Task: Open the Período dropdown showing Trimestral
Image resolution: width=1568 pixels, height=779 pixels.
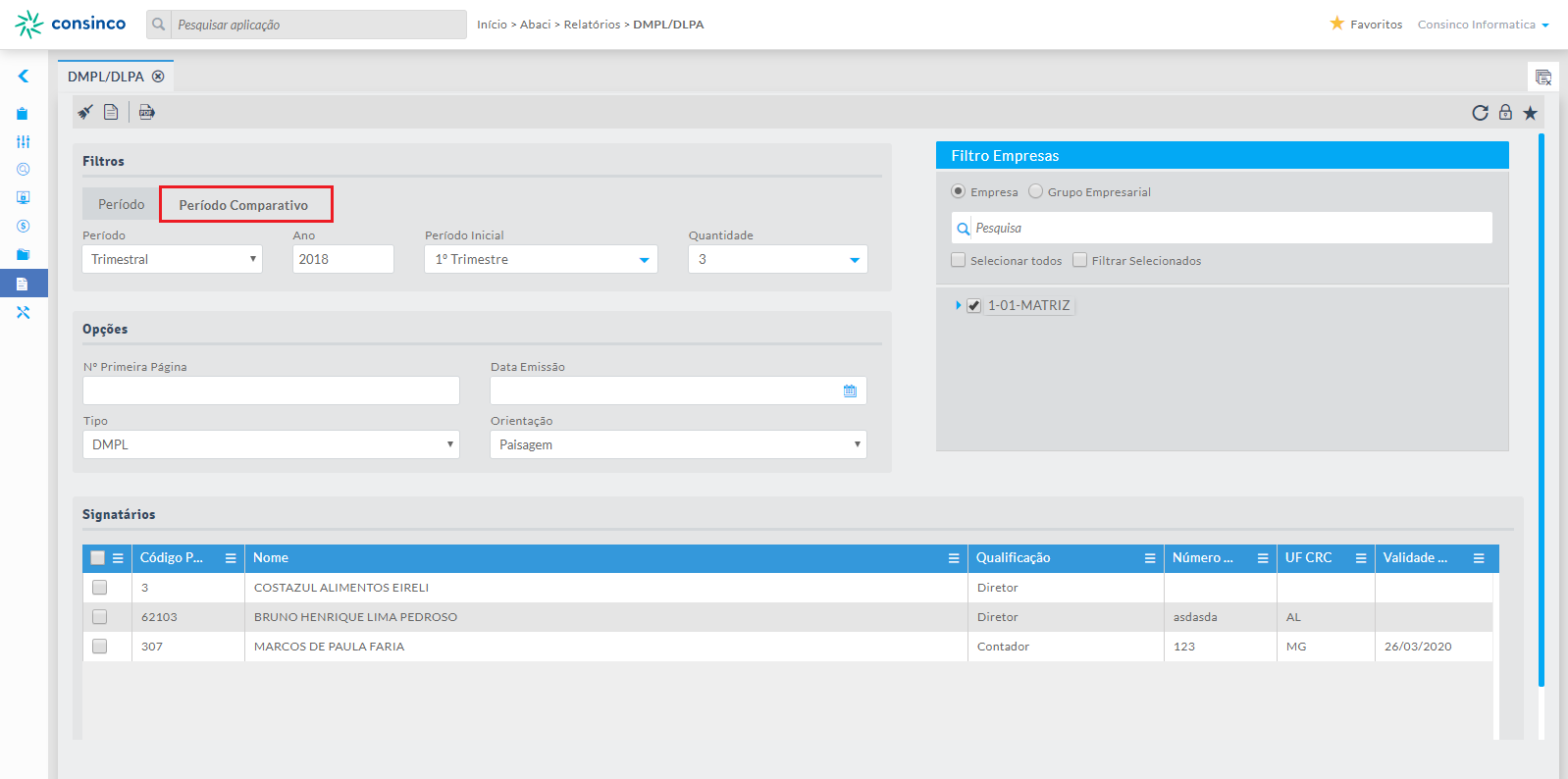Action: [173, 259]
